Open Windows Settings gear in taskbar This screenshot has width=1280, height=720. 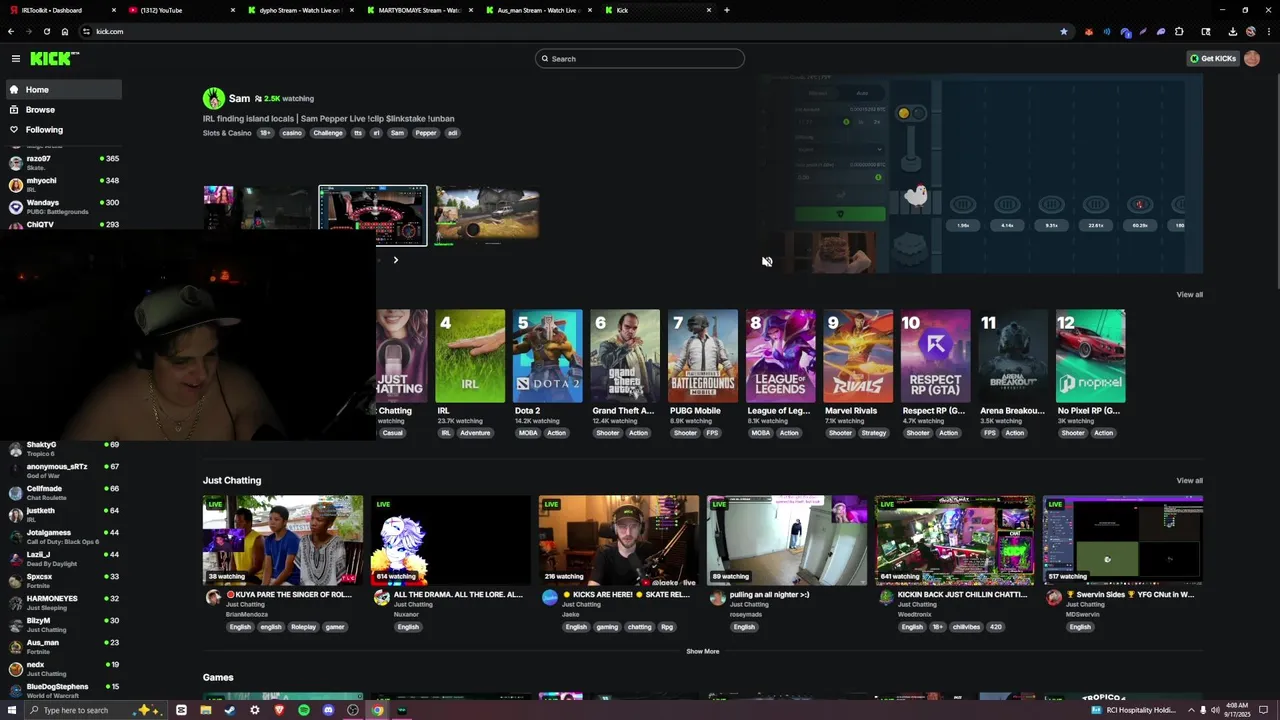click(x=255, y=710)
